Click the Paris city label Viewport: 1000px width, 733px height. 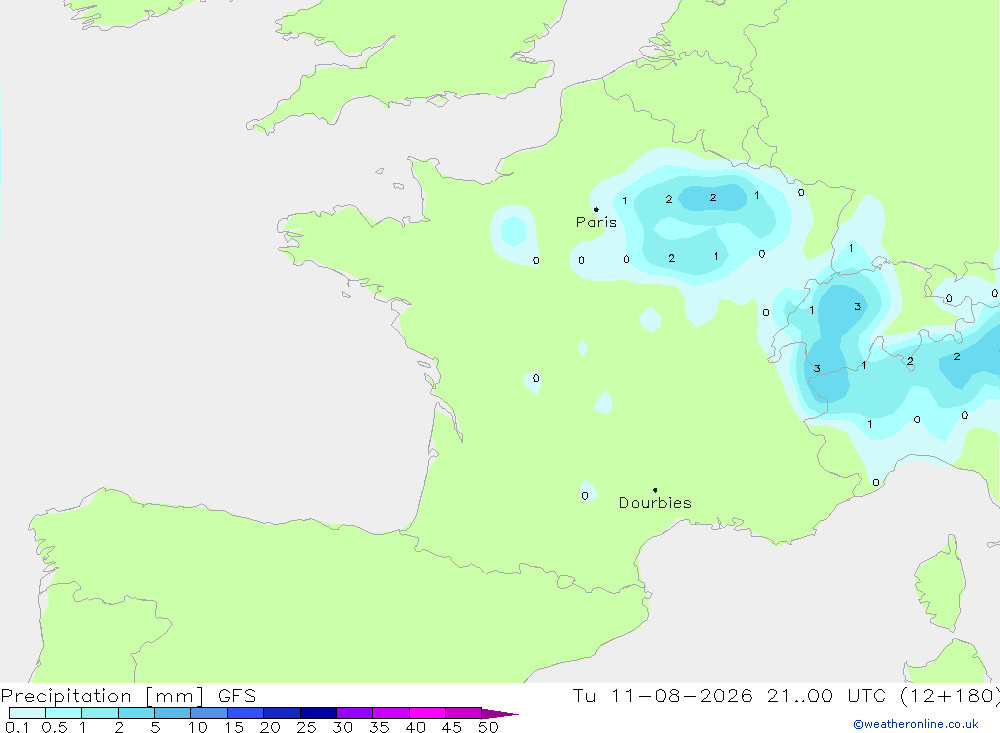(x=596, y=222)
